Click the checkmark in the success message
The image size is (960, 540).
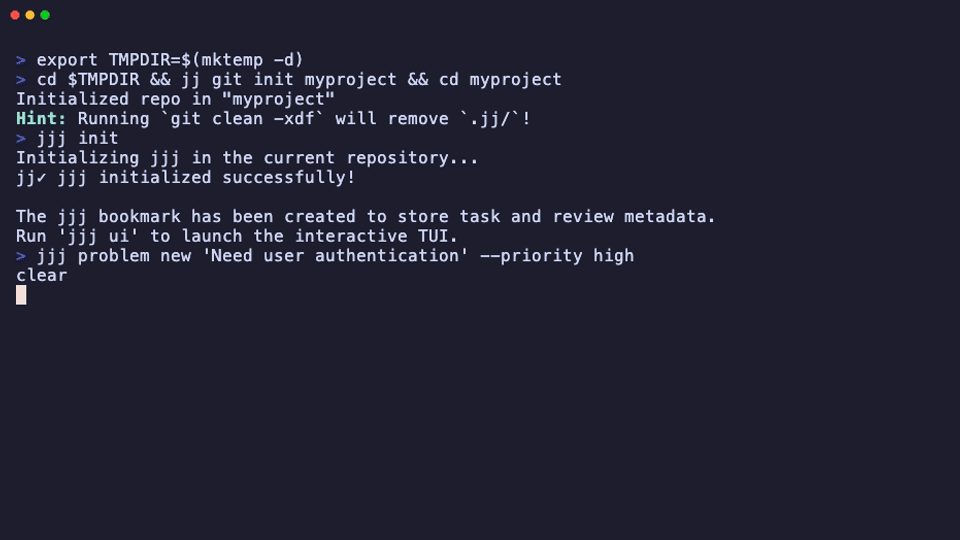tap(41, 178)
